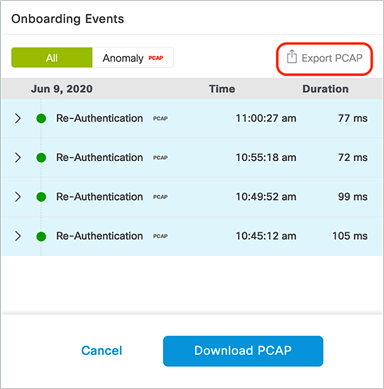The width and height of the screenshot is (384, 389).
Task: Click the 10:49:52 am time value
Action: coord(266,197)
